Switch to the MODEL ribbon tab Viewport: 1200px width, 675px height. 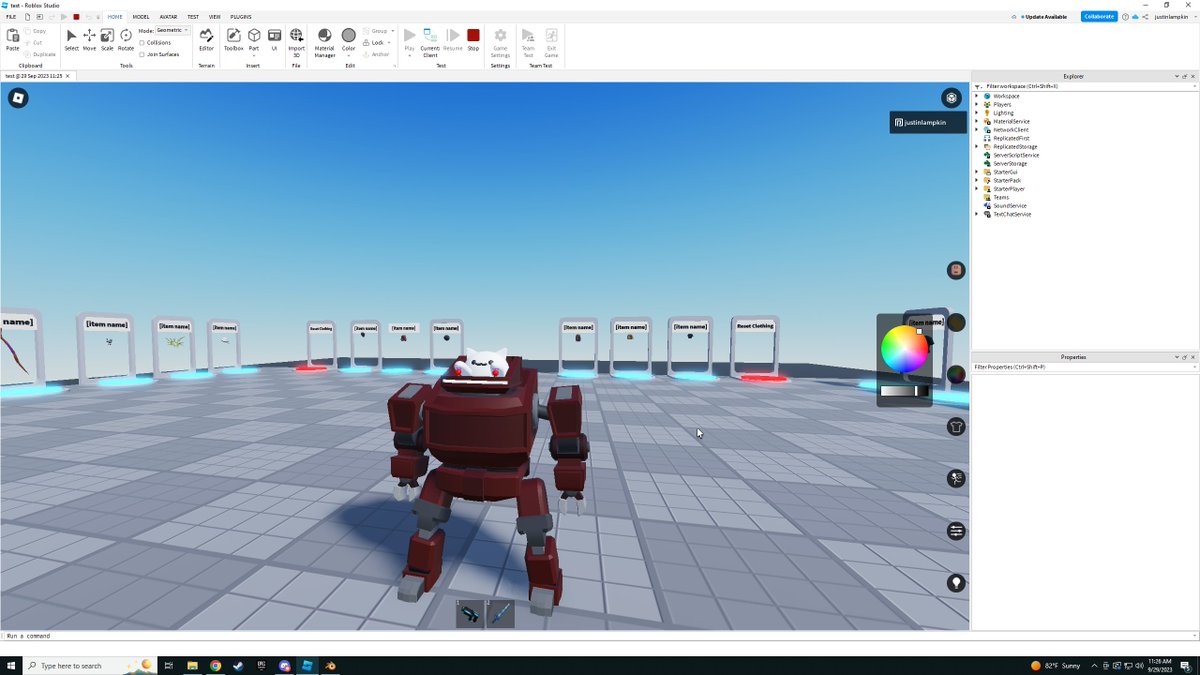(141, 17)
